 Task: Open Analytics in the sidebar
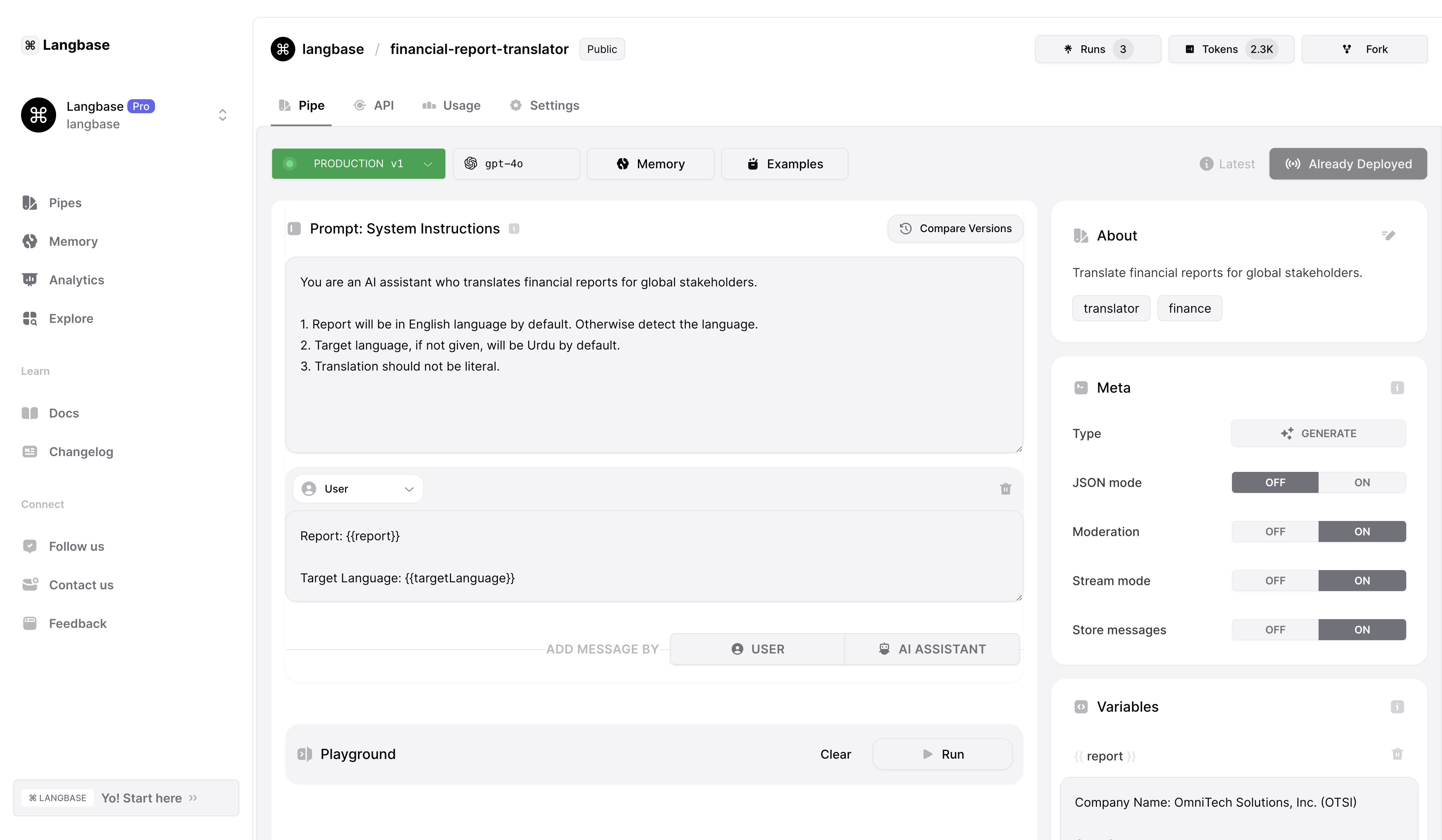point(76,280)
